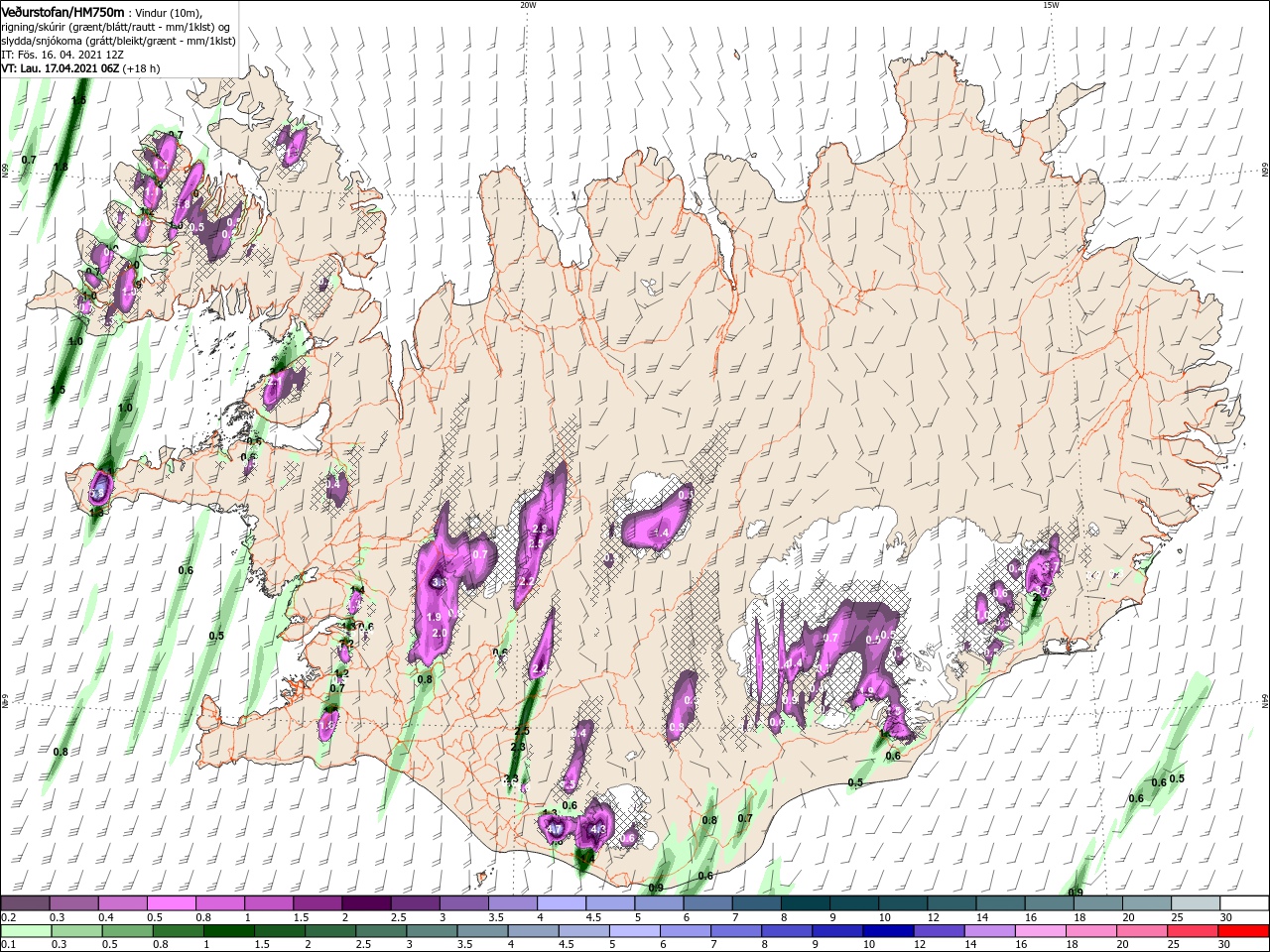Click the 'slydda/snjókoma' legend description line

pos(117,41)
